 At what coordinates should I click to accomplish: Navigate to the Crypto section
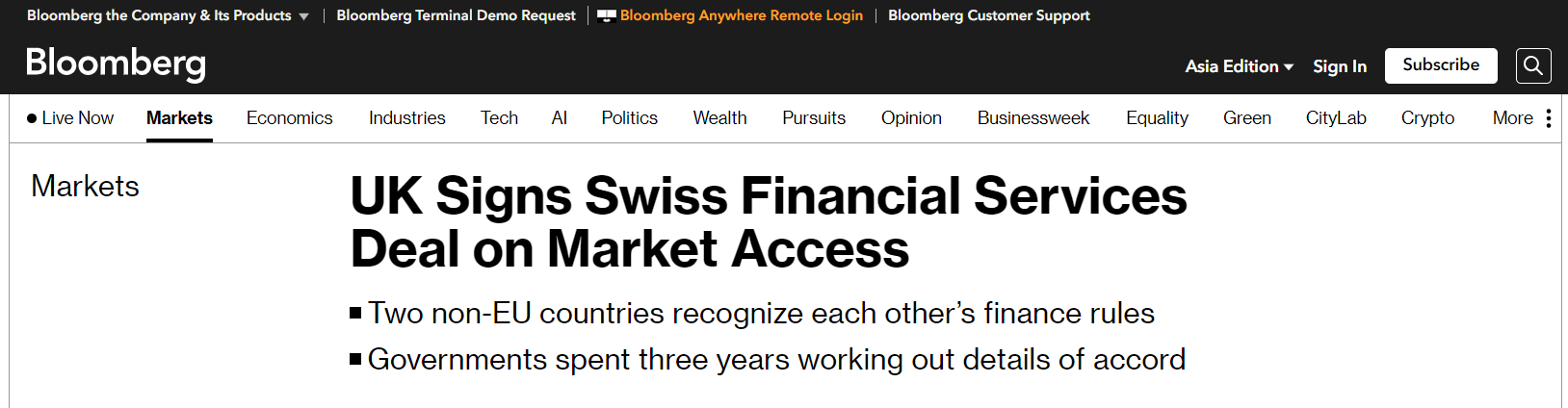click(1427, 118)
